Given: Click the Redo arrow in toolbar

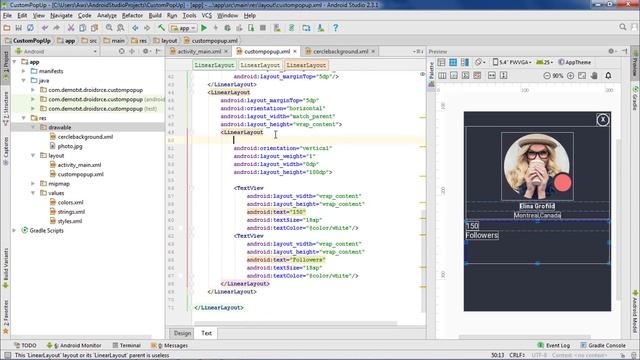Looking at the screenshot, I should pos(56,28).
